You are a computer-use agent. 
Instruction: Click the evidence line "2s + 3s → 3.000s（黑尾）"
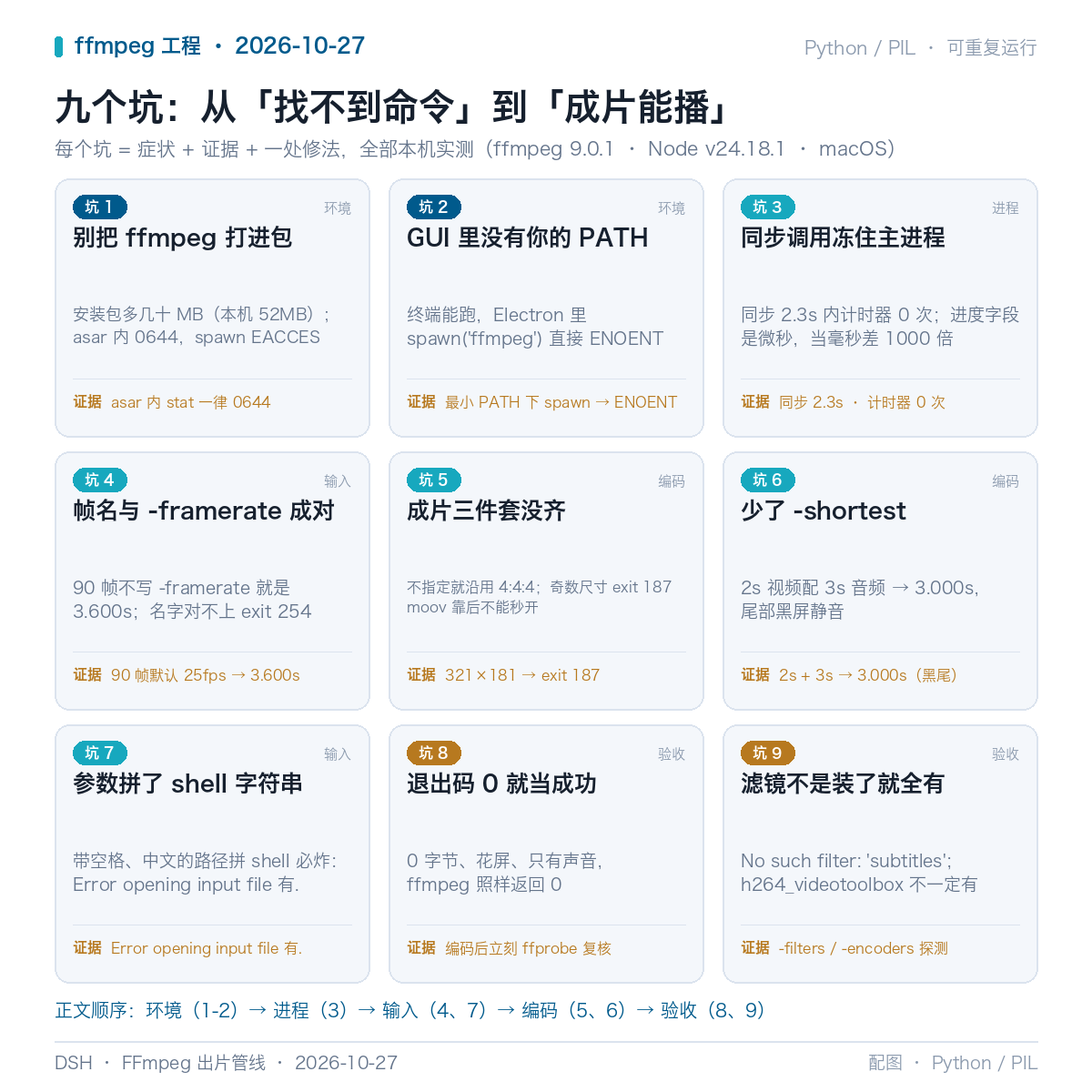(x=868, y=675)
